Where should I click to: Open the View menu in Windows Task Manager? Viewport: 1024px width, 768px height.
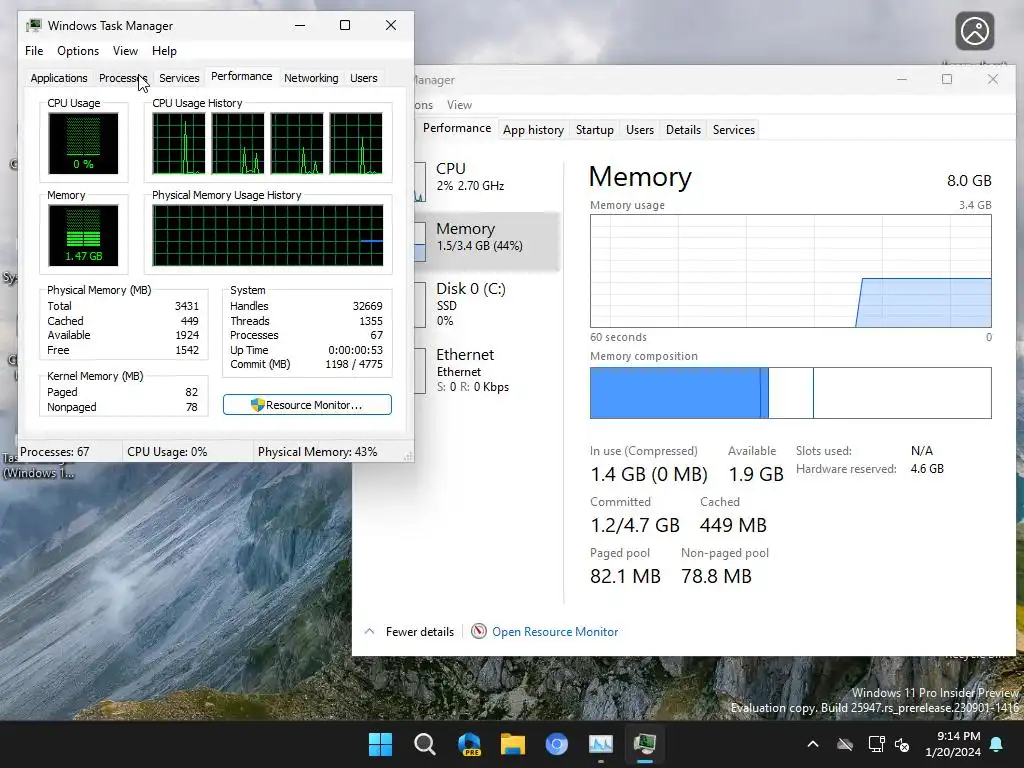click(x=125, y=51)
